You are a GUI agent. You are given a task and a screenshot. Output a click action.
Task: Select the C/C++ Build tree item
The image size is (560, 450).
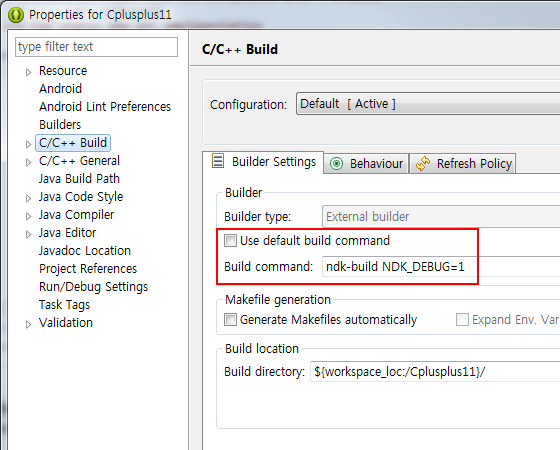pyautogui.click(x=73, y=142)
